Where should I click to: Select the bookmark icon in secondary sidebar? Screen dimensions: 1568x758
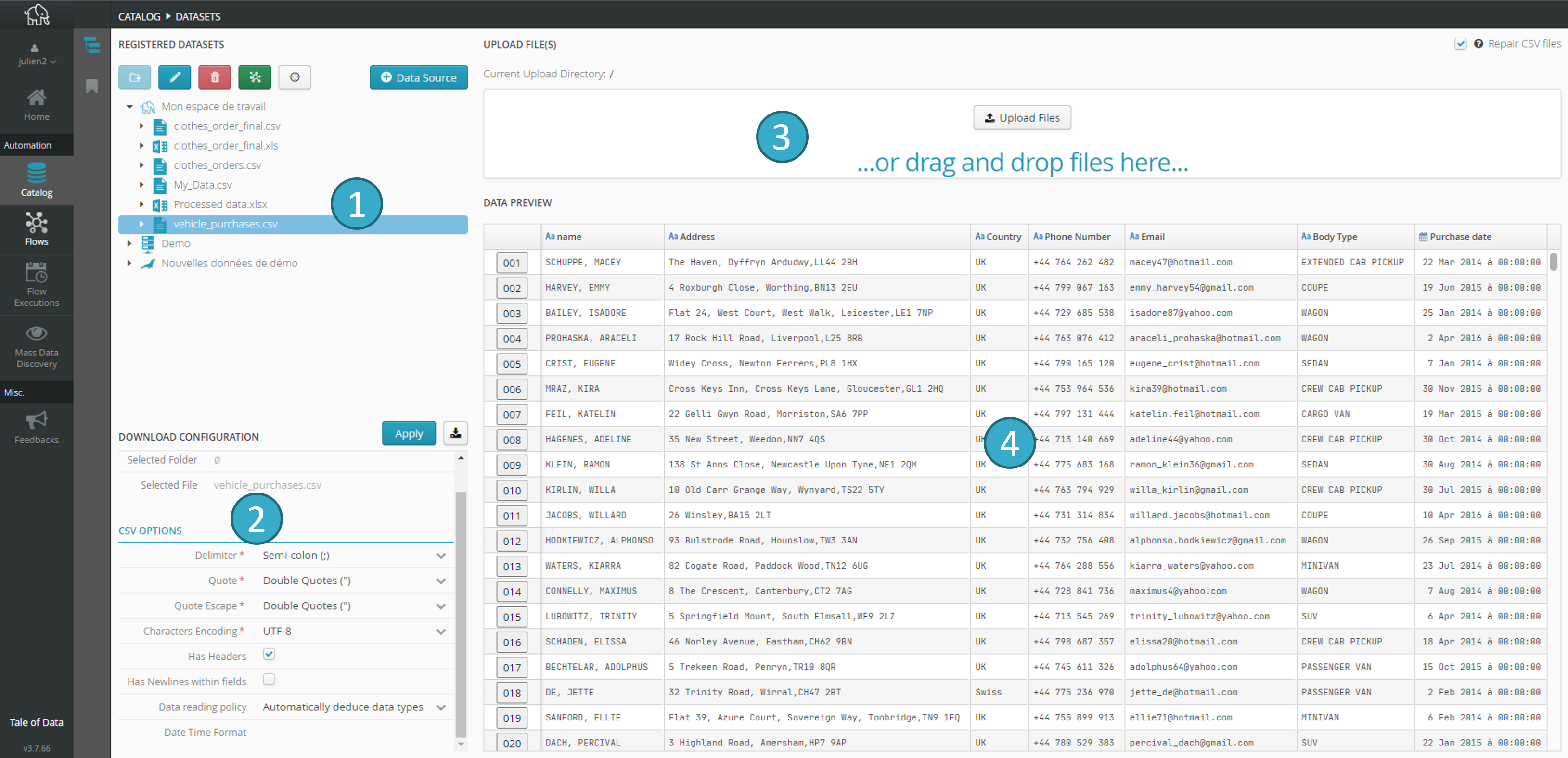click(x=92, y=86)
